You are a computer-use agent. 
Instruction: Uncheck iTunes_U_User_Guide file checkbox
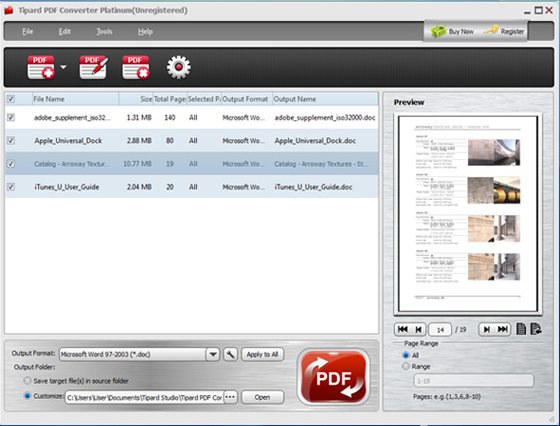tap(11, 187)
